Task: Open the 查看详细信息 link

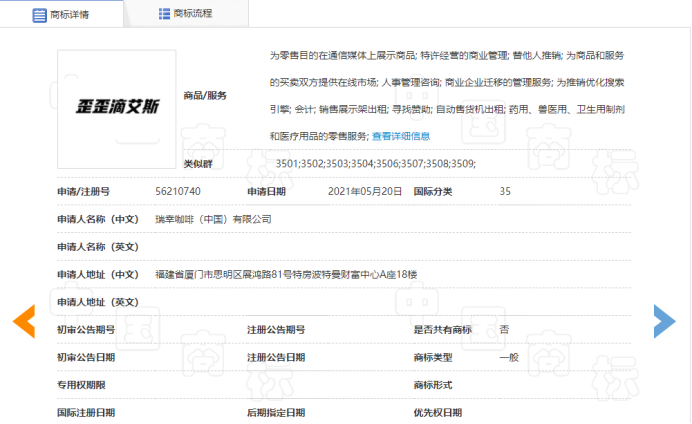Action: click(x=401, y=136)
